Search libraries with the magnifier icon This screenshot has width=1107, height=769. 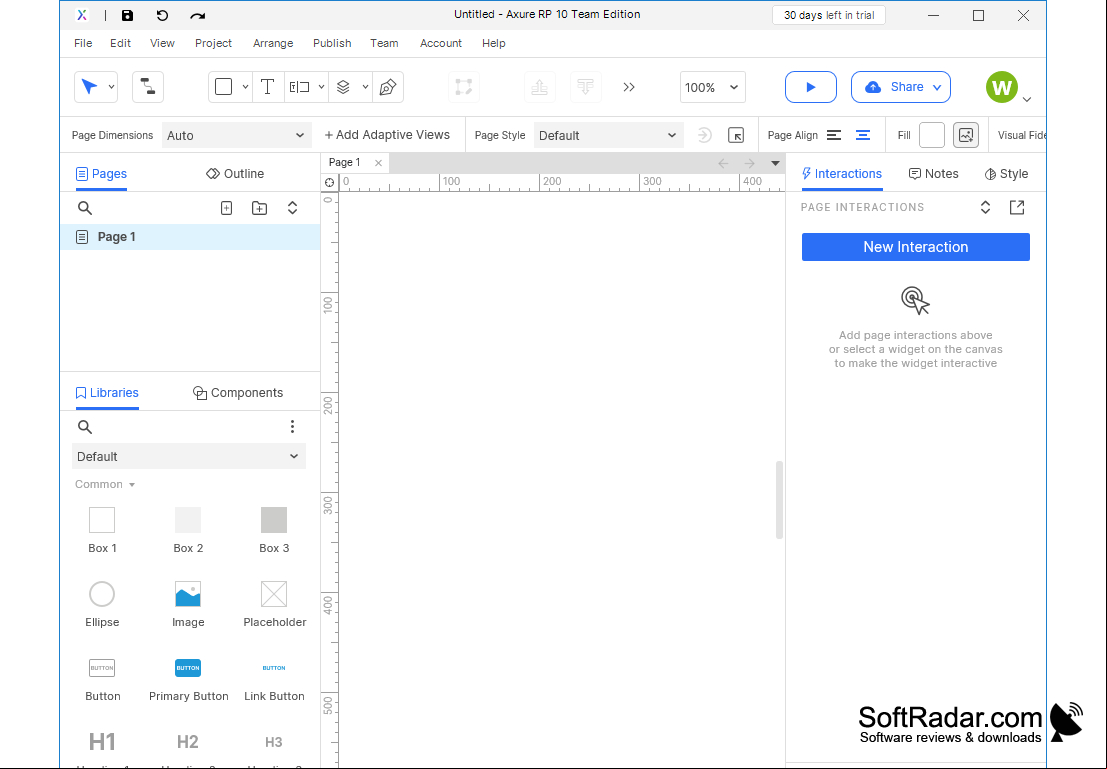(85, 427)
